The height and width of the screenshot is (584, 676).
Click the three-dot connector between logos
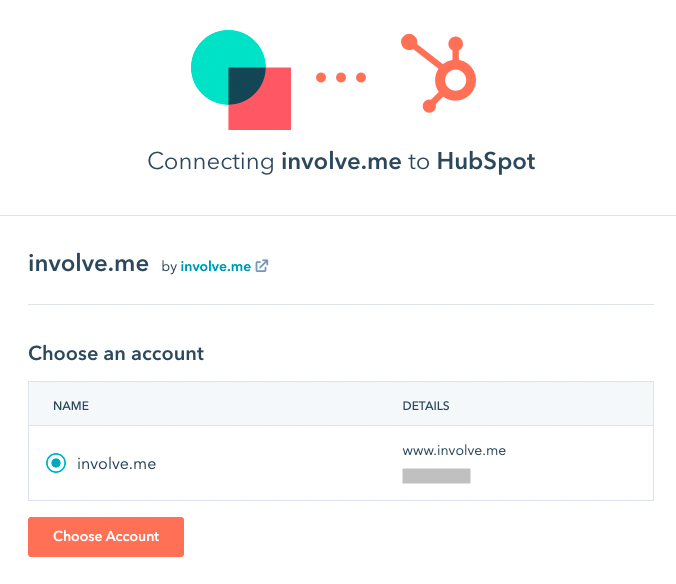click(341, 77)
